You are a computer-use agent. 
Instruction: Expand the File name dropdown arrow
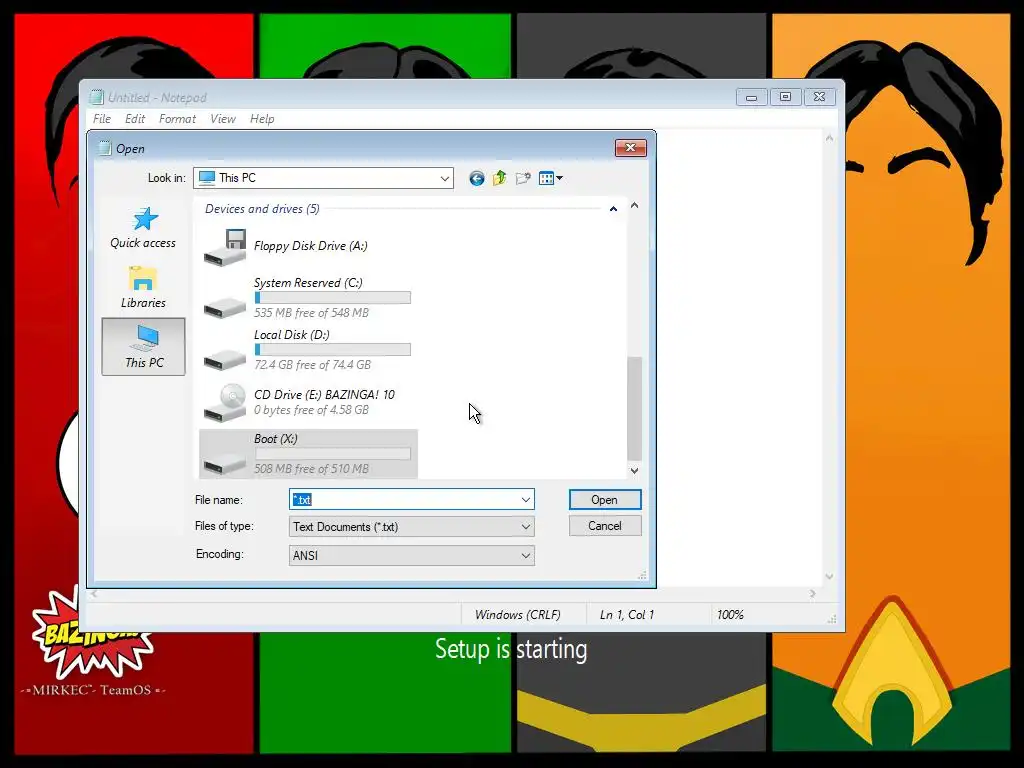click(x=526, y=500)
